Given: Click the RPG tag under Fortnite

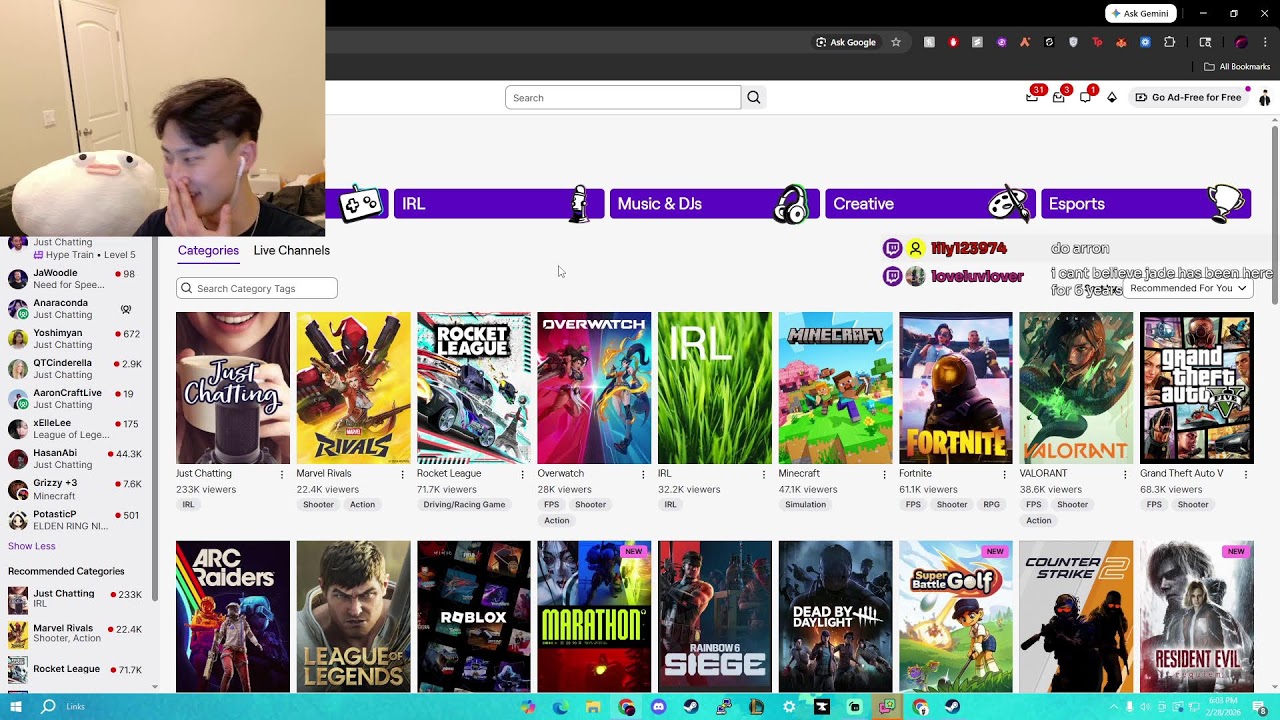Looking at the screenshot, I should click(991, 505).
